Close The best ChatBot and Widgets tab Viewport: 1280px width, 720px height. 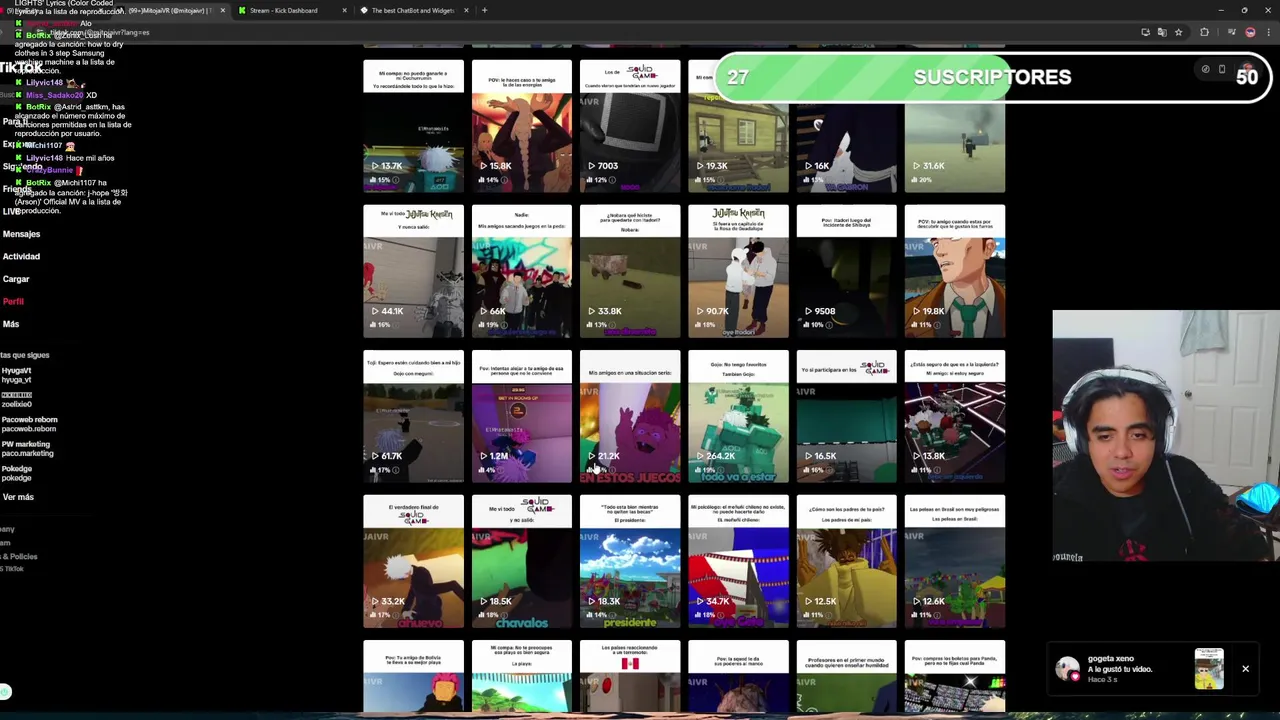(466, 10)
